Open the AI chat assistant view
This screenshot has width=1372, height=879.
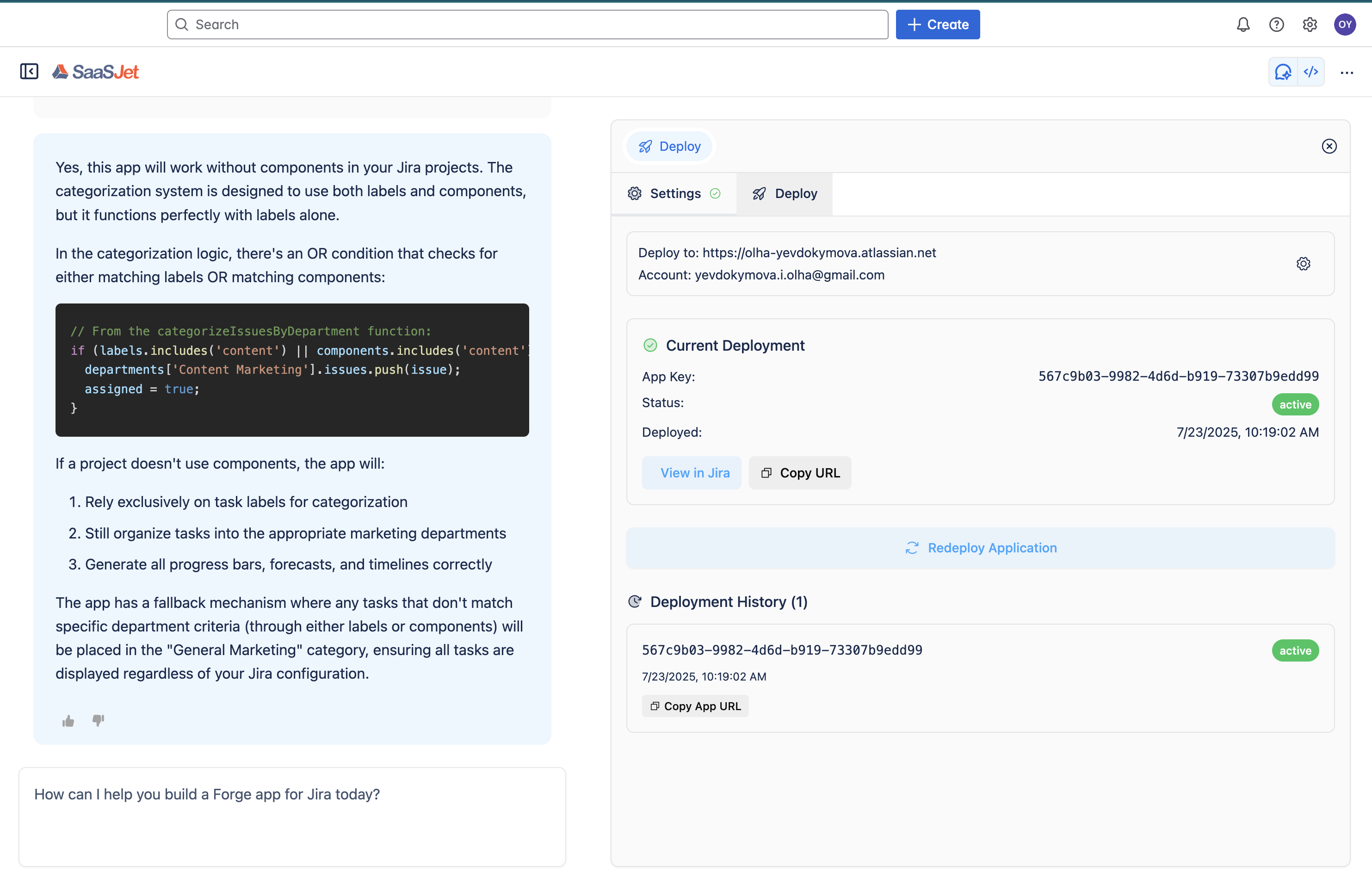click(1283, 72)
